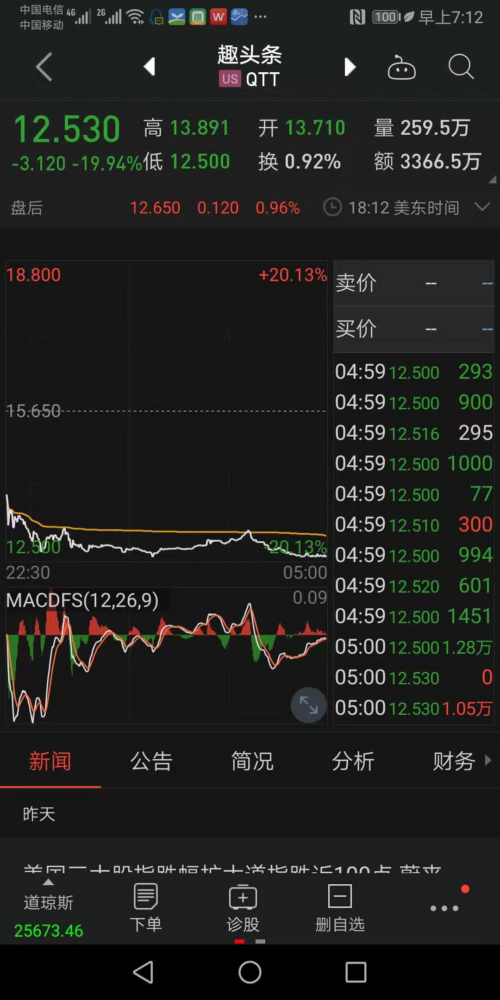
Task: Tap the Android recent apps button
Action: (356, 972)
